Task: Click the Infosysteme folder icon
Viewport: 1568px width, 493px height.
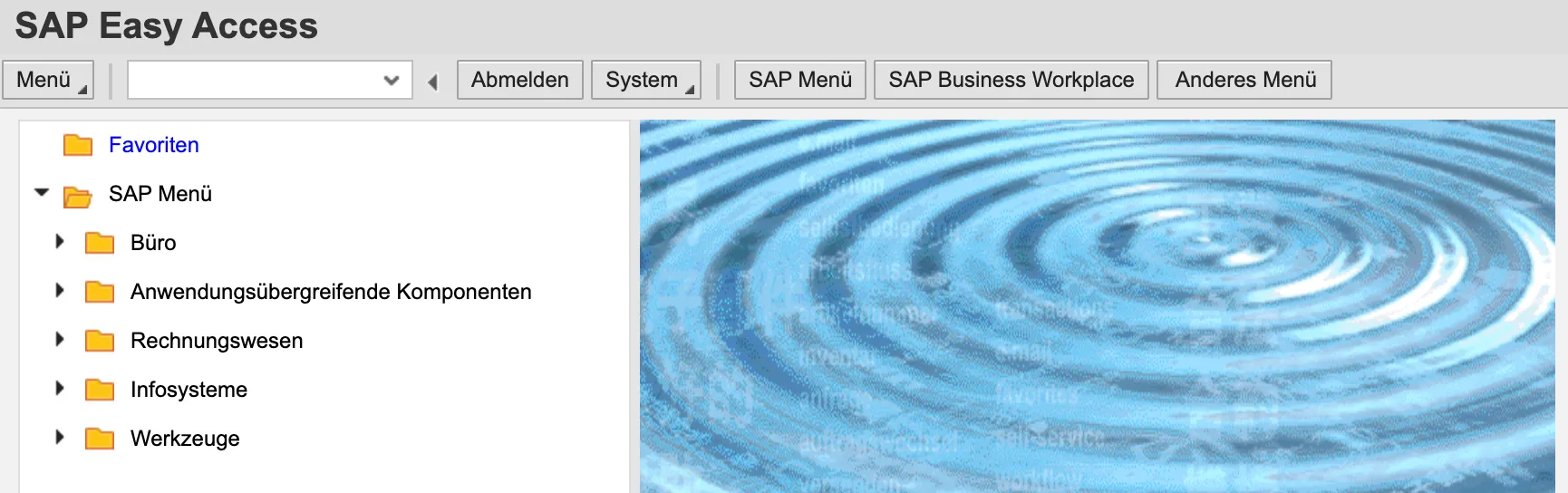Action: point(100,390)
